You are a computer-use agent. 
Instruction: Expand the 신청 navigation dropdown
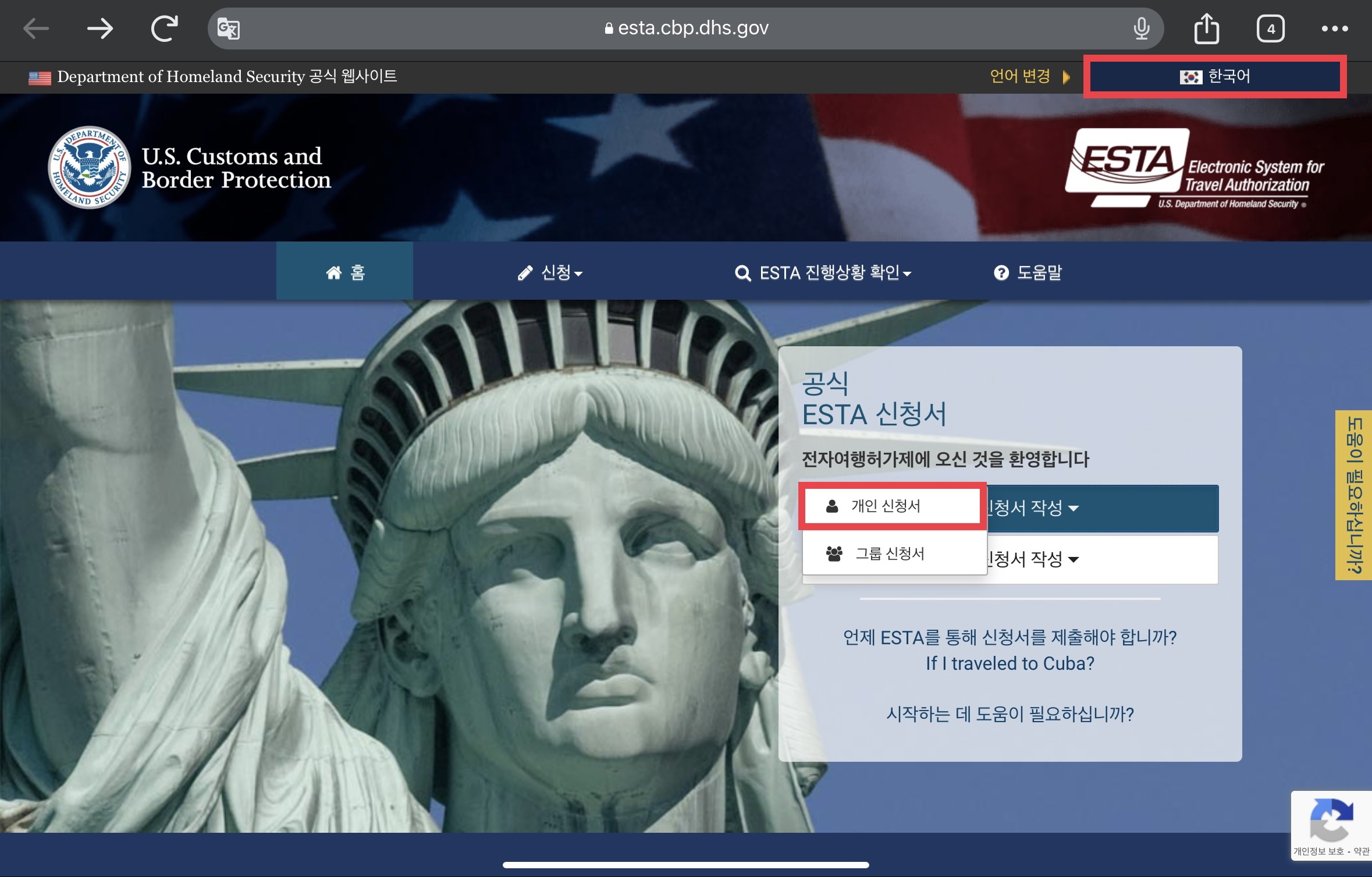point(550,272)
